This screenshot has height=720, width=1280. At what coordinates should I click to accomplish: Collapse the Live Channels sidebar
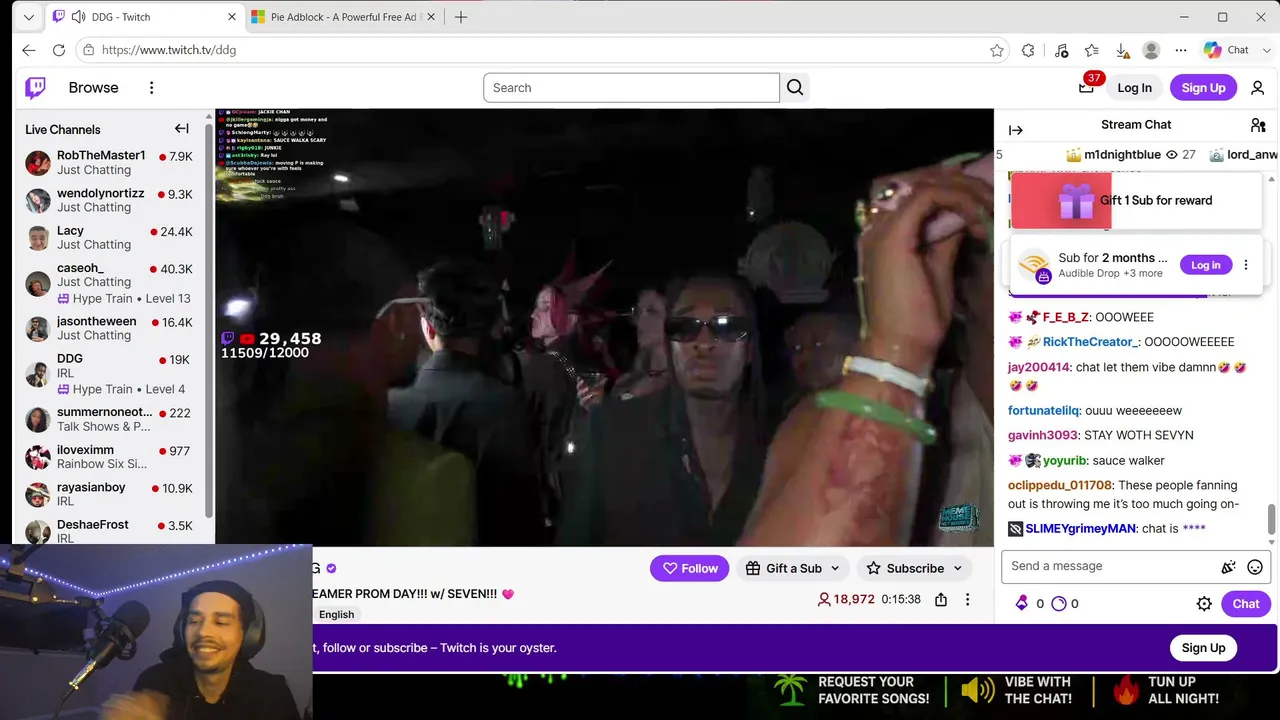point(182,129)
